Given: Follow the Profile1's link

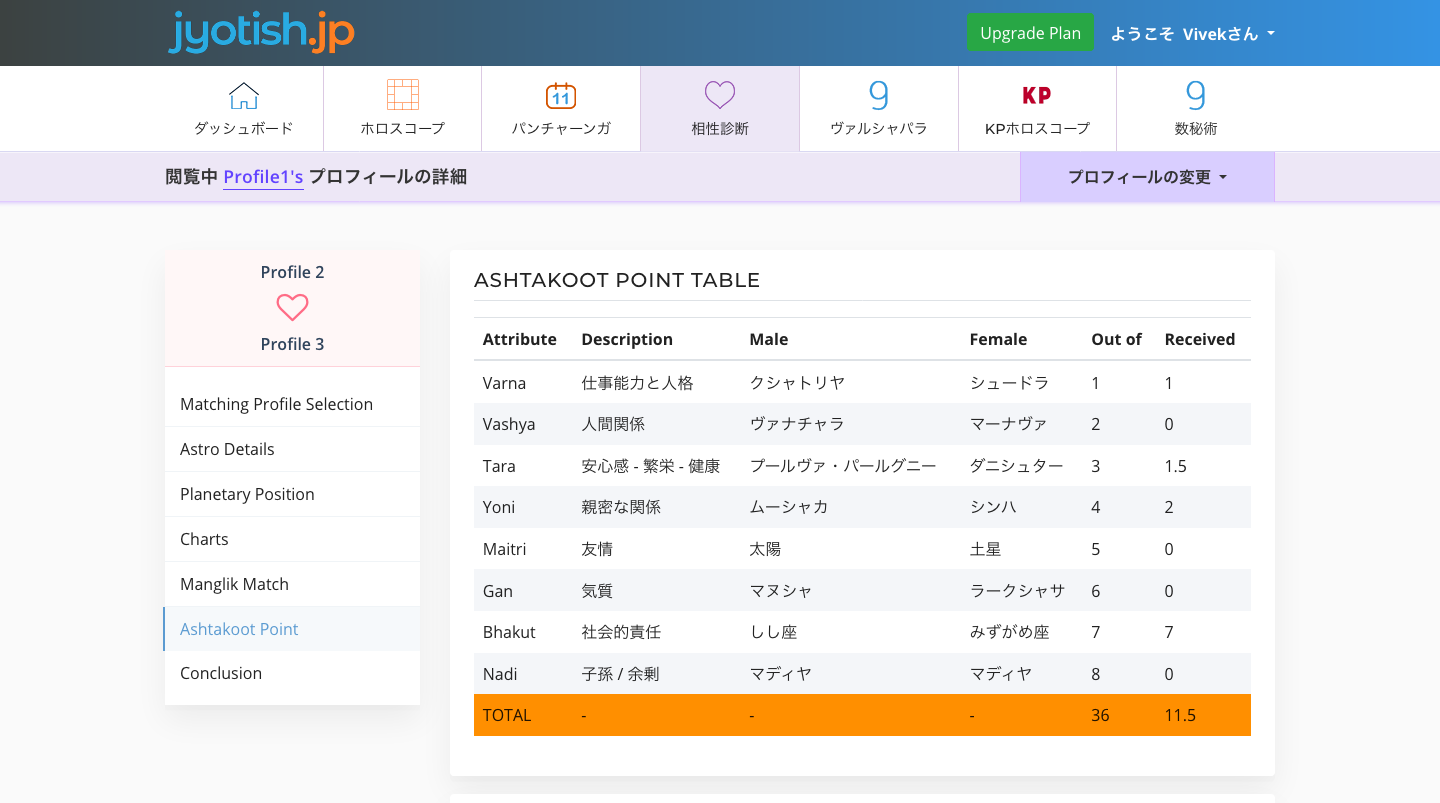Looking at the screenshot, I should click(x=263, y=177).
